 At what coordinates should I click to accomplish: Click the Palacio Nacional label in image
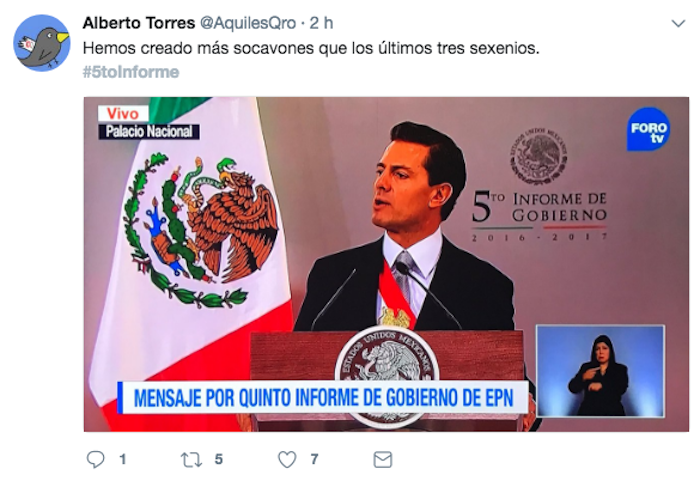click(149, 131)
